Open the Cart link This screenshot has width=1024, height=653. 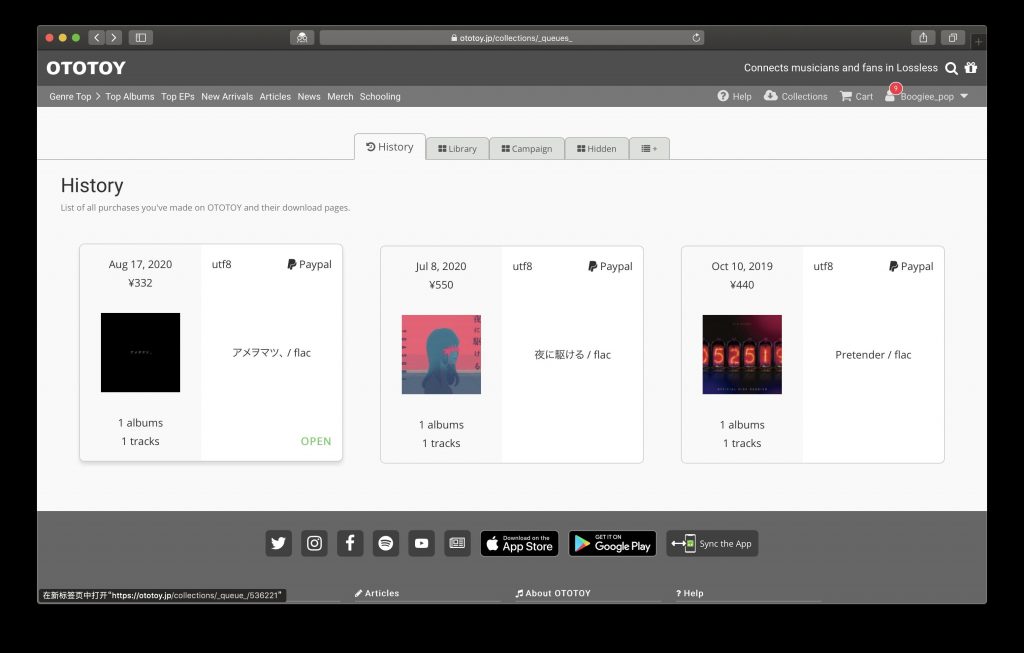856,97
